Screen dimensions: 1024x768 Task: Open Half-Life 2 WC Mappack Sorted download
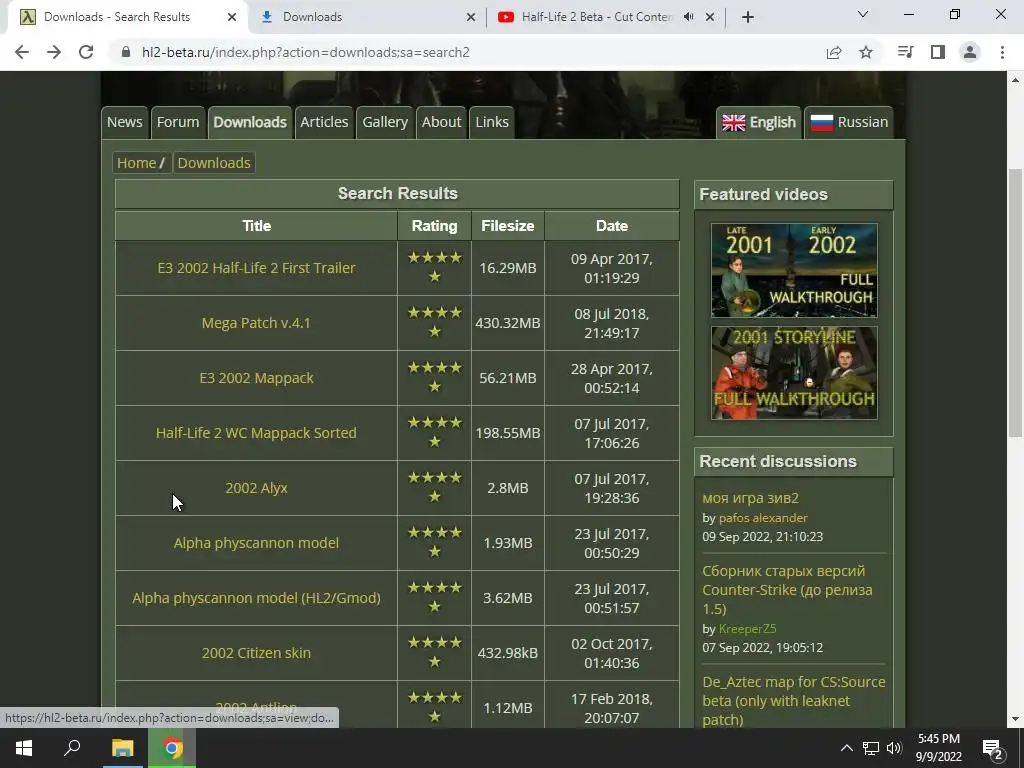(256, 432)
